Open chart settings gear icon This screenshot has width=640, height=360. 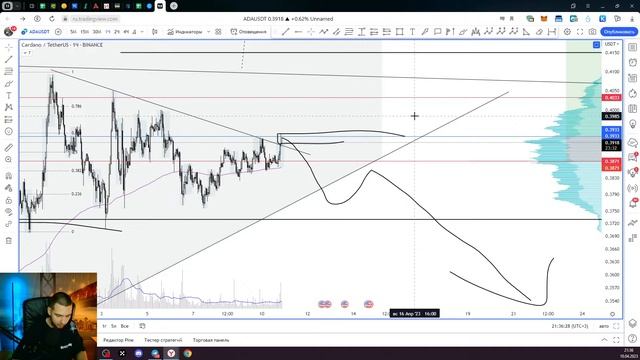[567, 32]
